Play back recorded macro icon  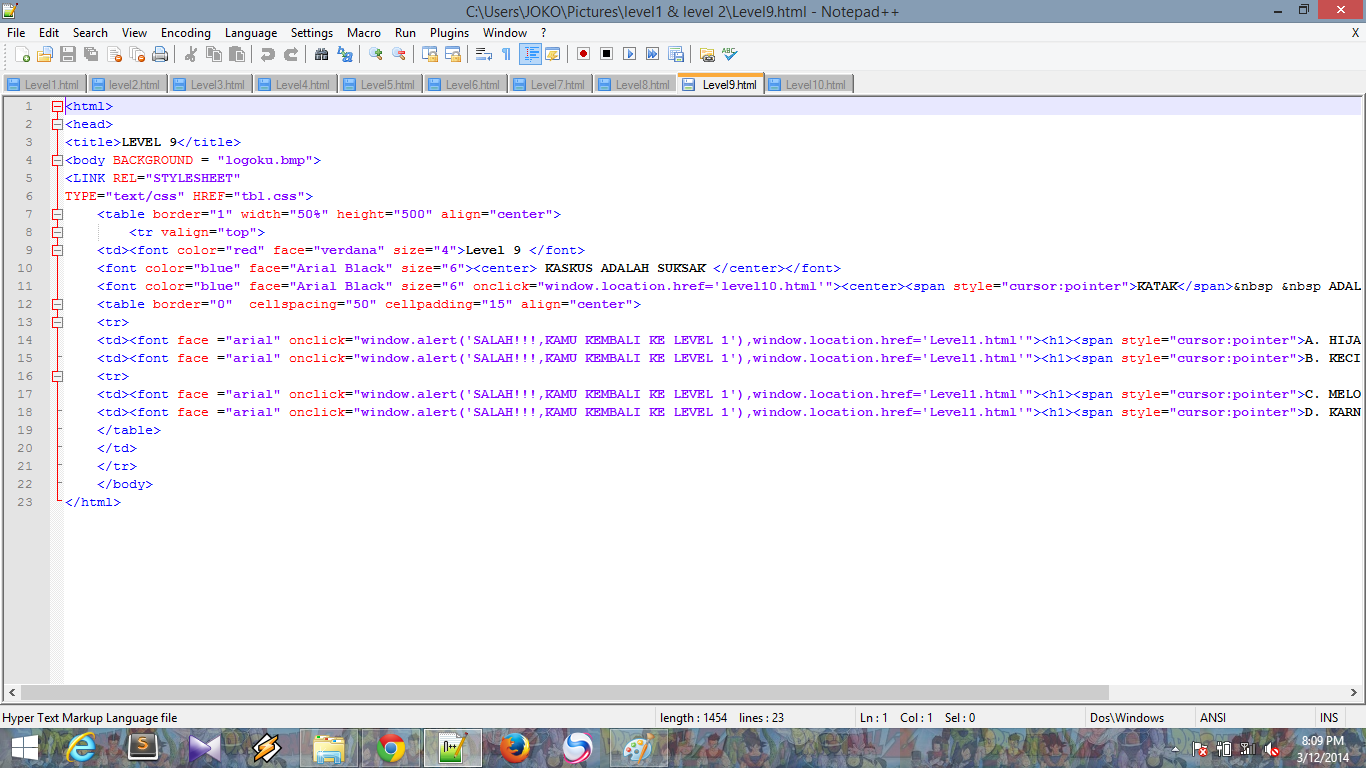coord(629,54)
